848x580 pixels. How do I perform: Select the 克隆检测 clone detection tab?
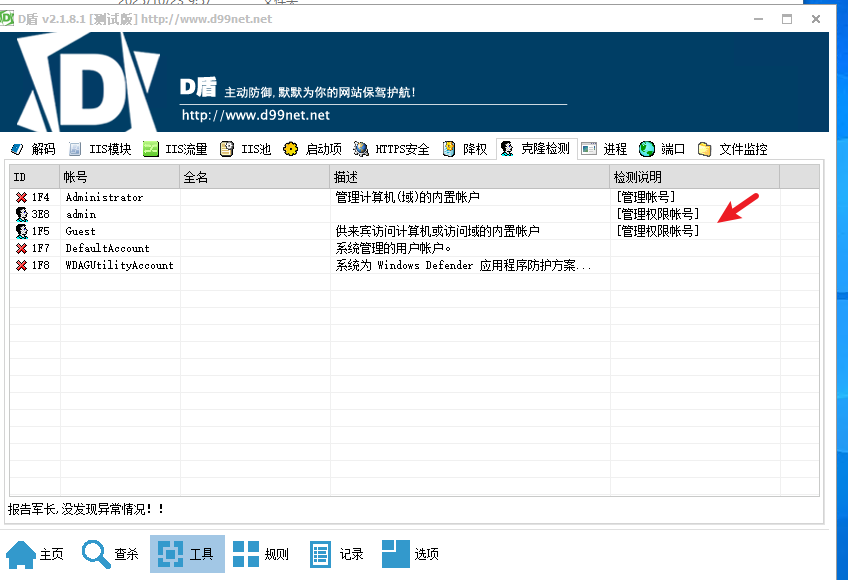(535, 149)
